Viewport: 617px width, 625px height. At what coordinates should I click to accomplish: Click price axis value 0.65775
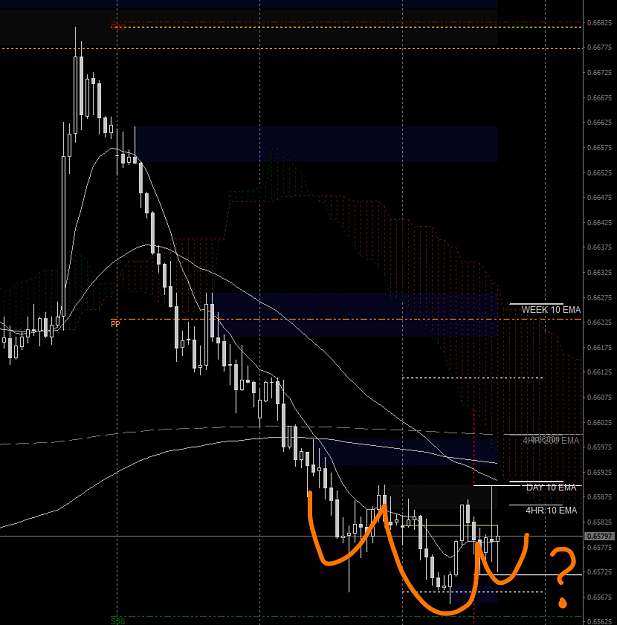599,547
